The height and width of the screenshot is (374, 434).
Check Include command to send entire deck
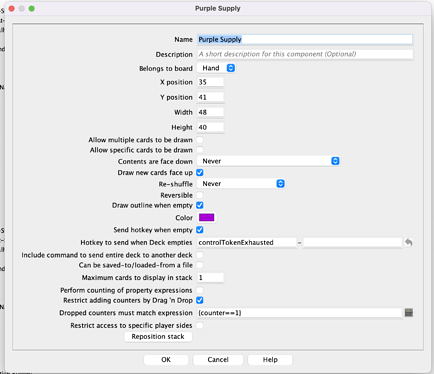pyautogui.click(x=200, y=255)
